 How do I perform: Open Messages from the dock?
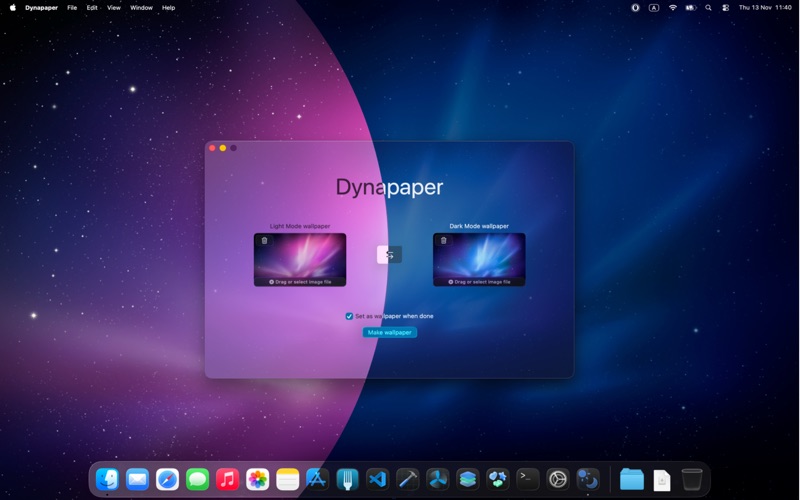coord(197,480)
